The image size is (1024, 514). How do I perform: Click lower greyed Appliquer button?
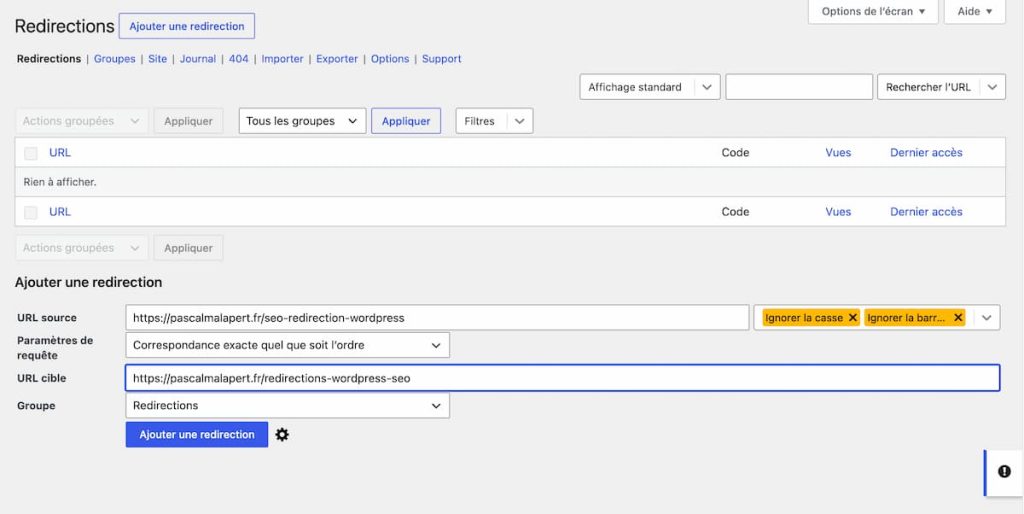(x=188, y=248)
